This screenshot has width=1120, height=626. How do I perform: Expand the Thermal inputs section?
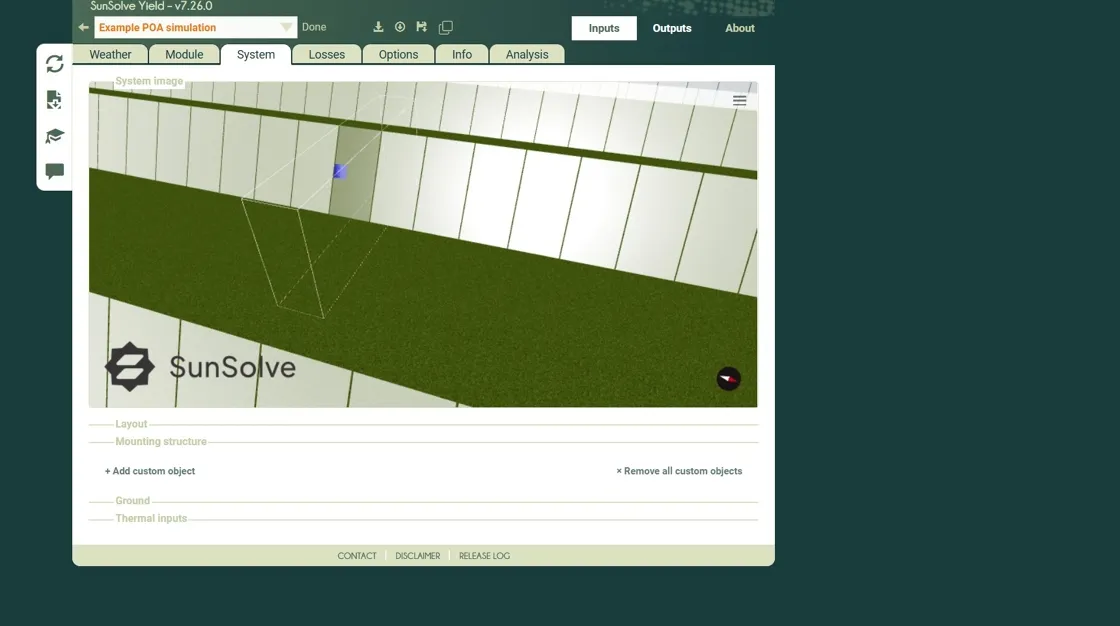(x=151, y=519)
